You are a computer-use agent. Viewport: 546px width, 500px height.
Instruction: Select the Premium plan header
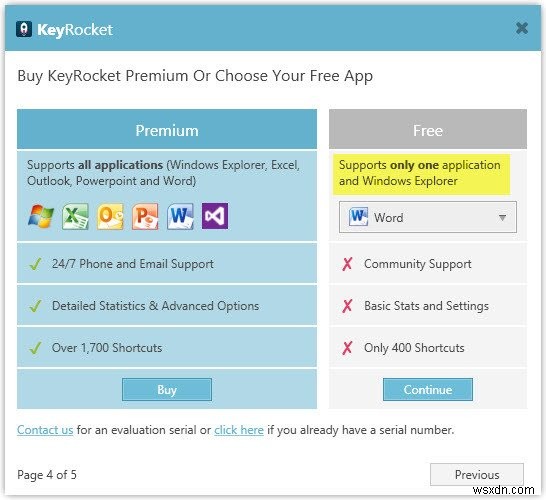167,130
